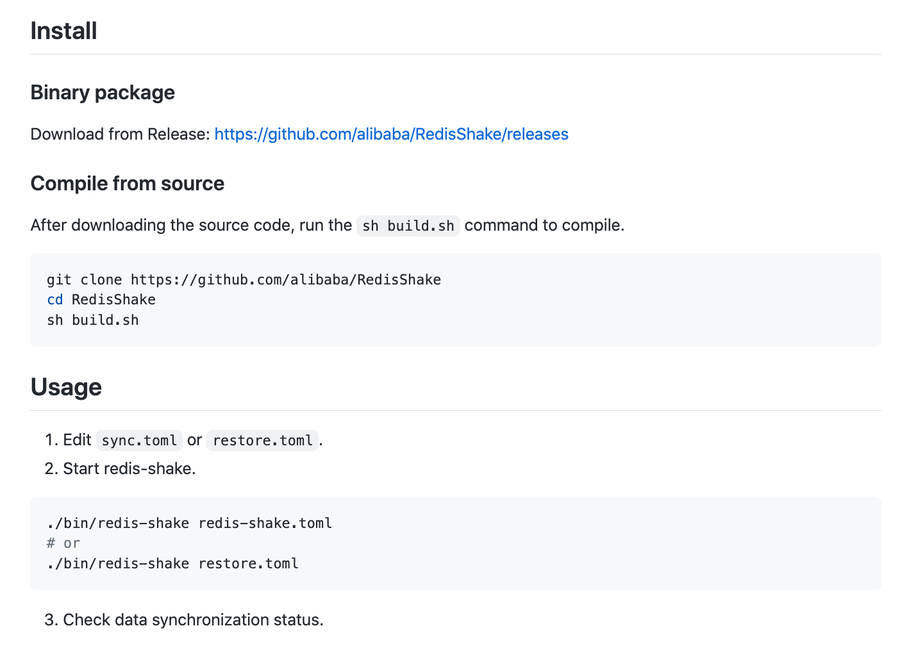Select the sh build.sh inline code
Viewport: 900px width, 651px height.
tap(407, 225)
